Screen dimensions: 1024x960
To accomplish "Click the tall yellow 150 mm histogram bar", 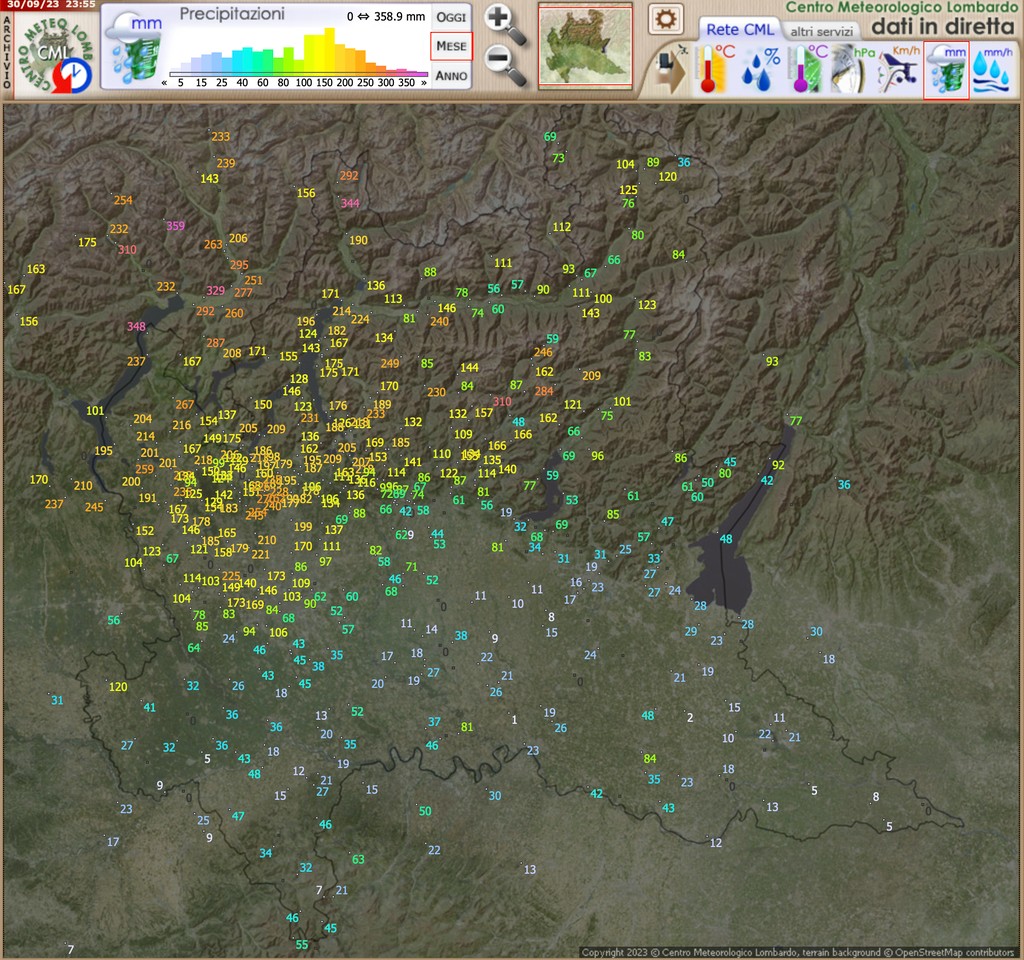I will 330,50.
